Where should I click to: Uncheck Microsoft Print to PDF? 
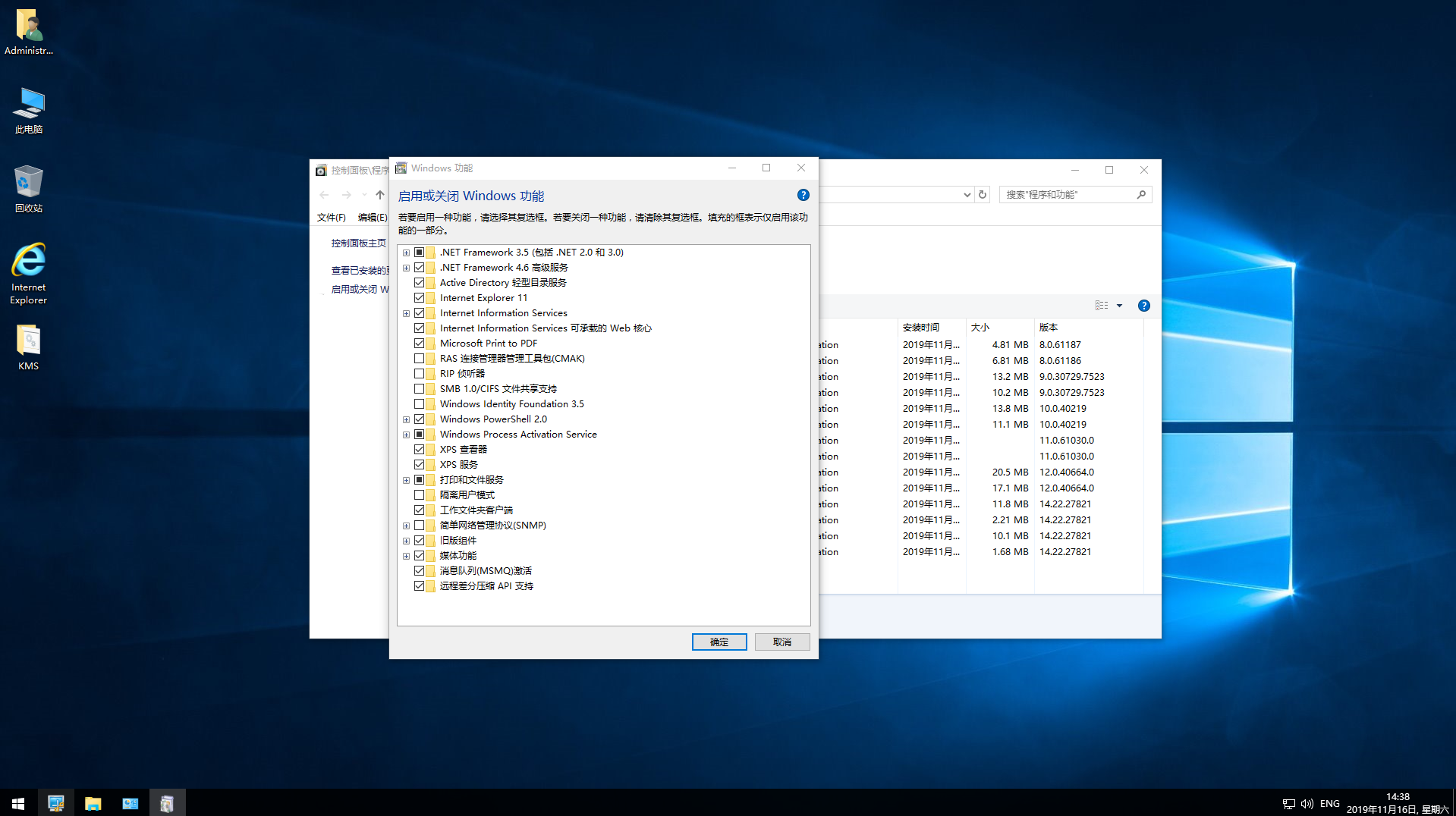coord(419,344)
